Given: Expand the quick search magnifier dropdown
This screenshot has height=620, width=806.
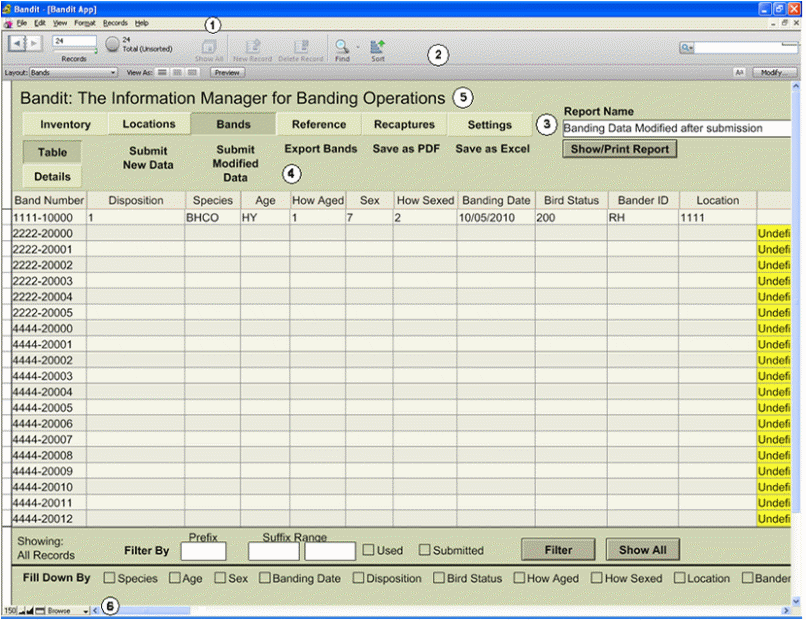Looking at the screenshot, I should tap(687, 47).
